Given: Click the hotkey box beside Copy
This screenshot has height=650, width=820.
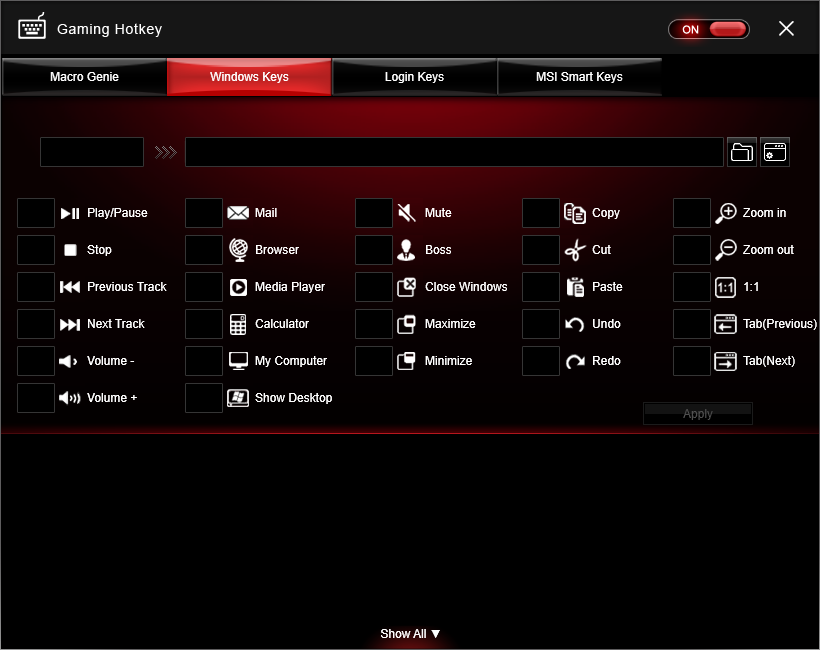Looking at the screenshot, I should [541, 213].
